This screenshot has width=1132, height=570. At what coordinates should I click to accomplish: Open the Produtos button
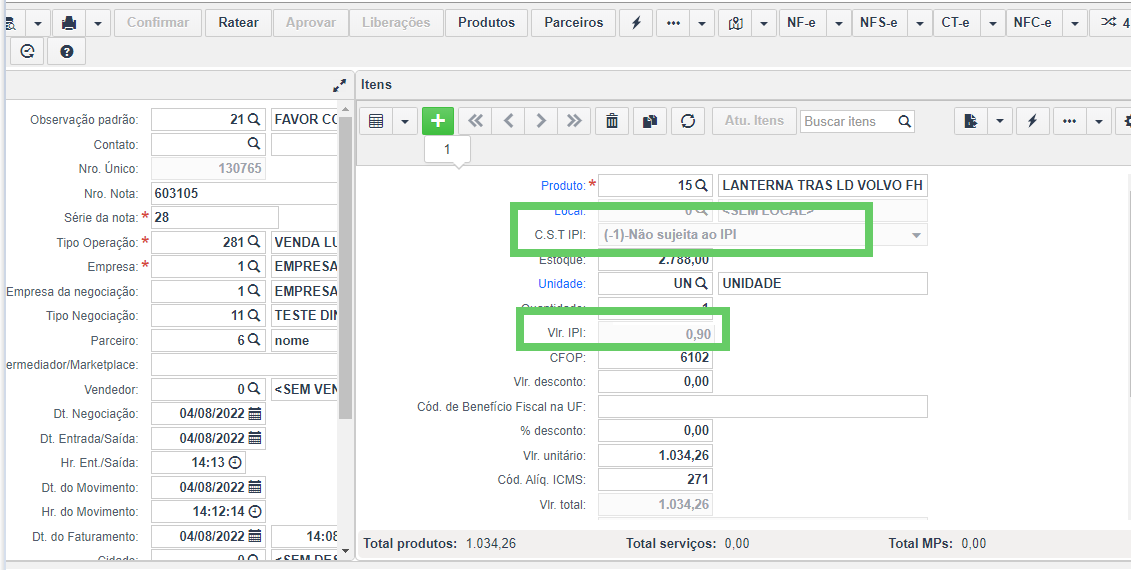[x=487, y=23]
